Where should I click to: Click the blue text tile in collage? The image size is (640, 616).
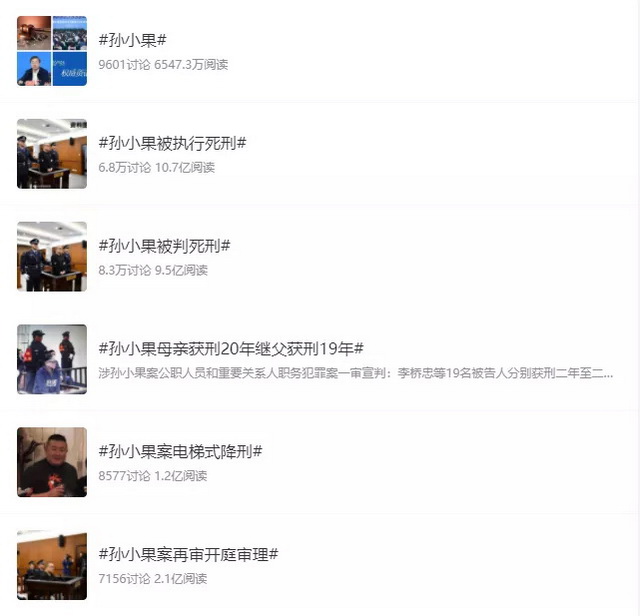pos(70,69)
